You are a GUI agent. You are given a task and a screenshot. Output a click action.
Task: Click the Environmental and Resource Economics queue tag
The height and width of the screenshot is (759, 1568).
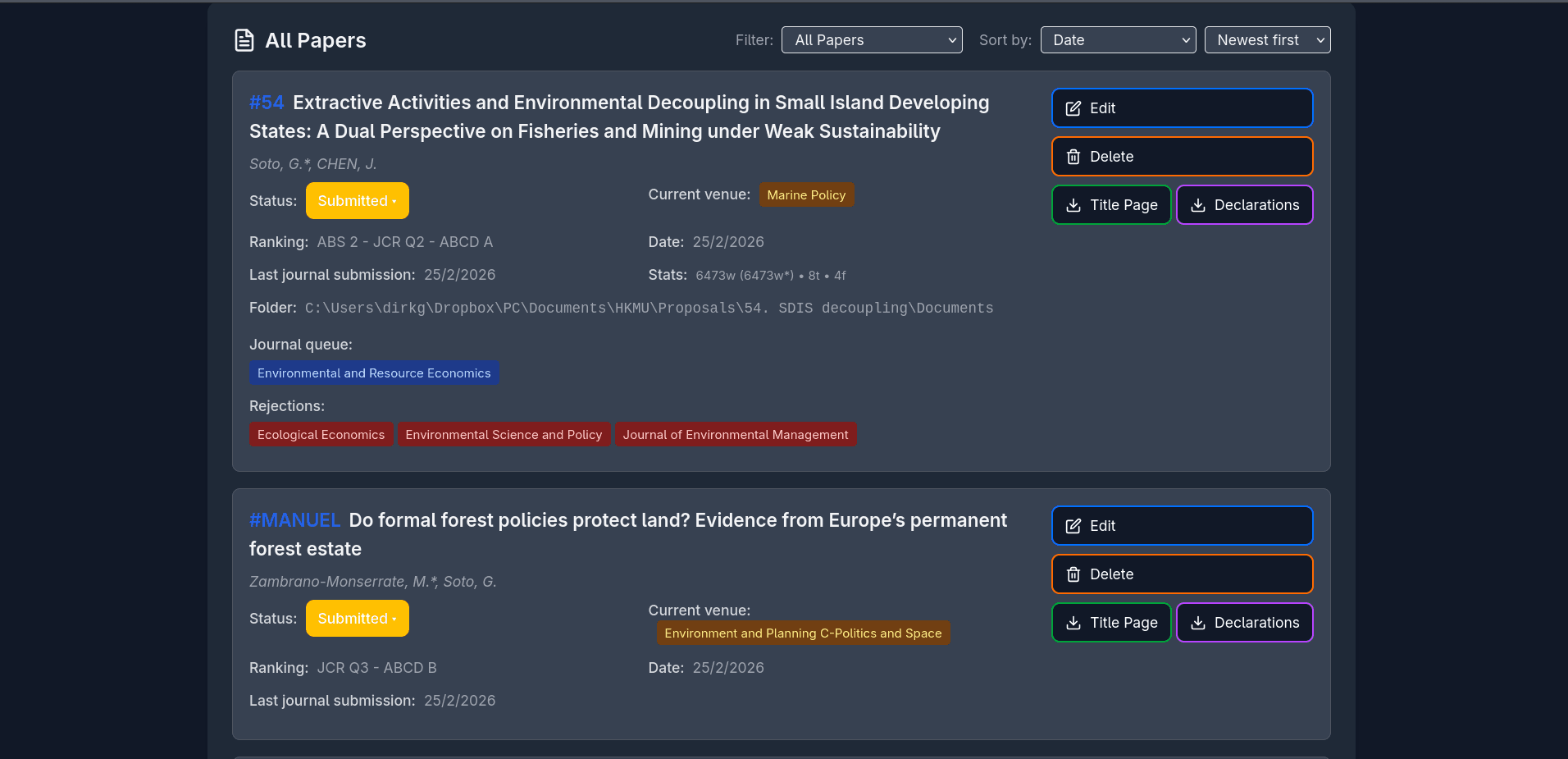[x=374, y=373]
